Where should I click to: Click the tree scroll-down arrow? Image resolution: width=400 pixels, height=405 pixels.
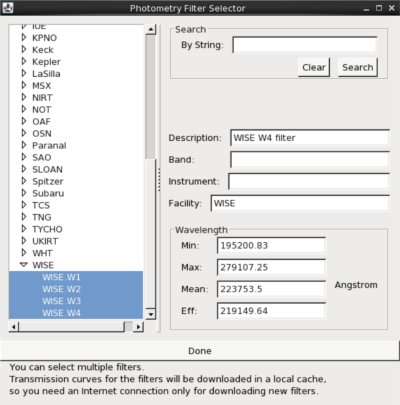coord(151,314)
